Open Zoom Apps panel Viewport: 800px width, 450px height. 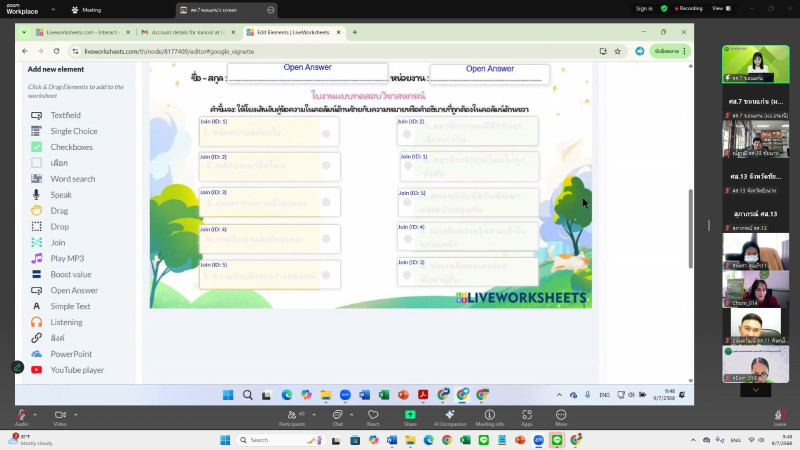[x=527, y=417]
